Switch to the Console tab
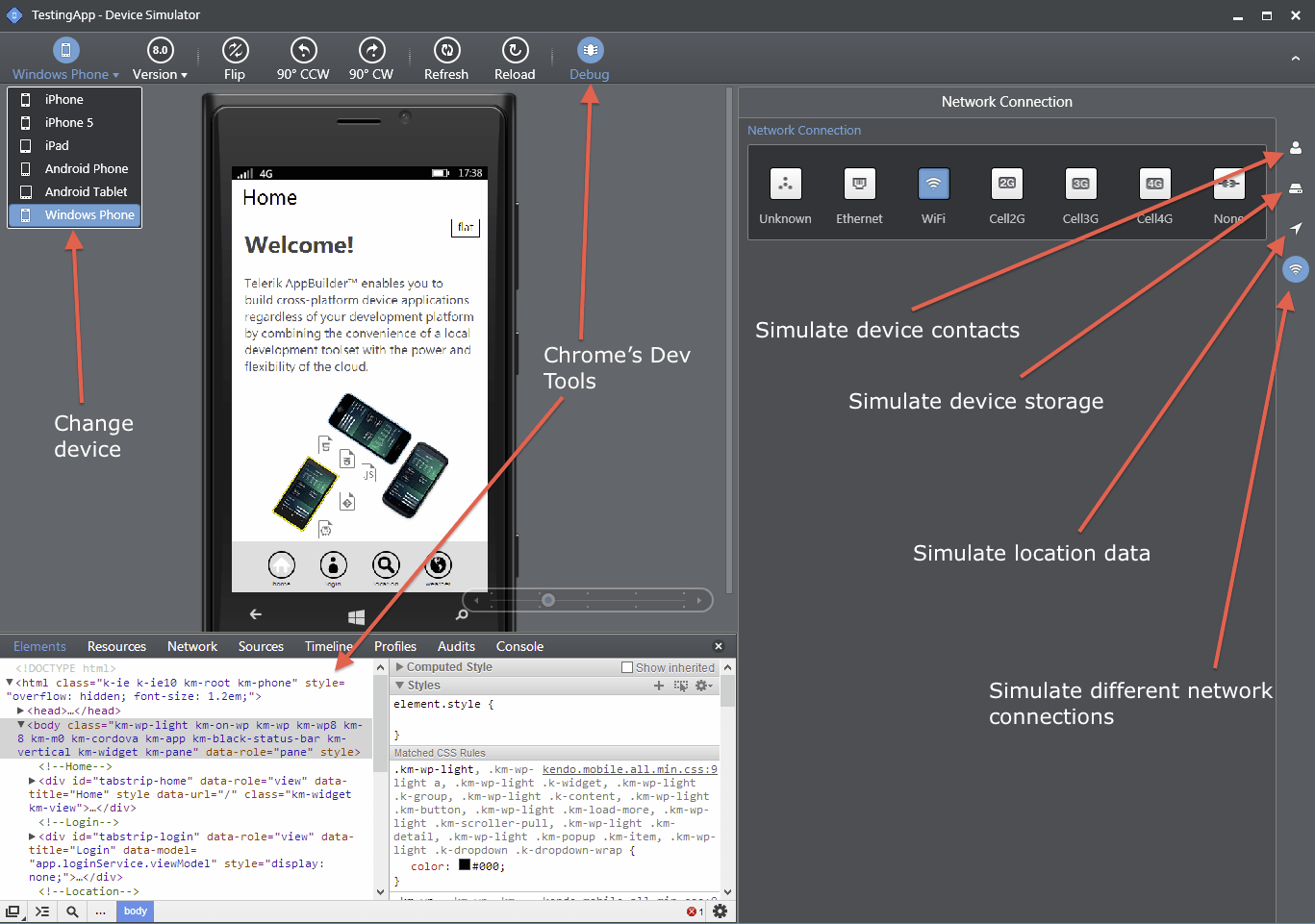This screenshot has height=924, width=1315. pyautogui.click(x=519, y=646)
